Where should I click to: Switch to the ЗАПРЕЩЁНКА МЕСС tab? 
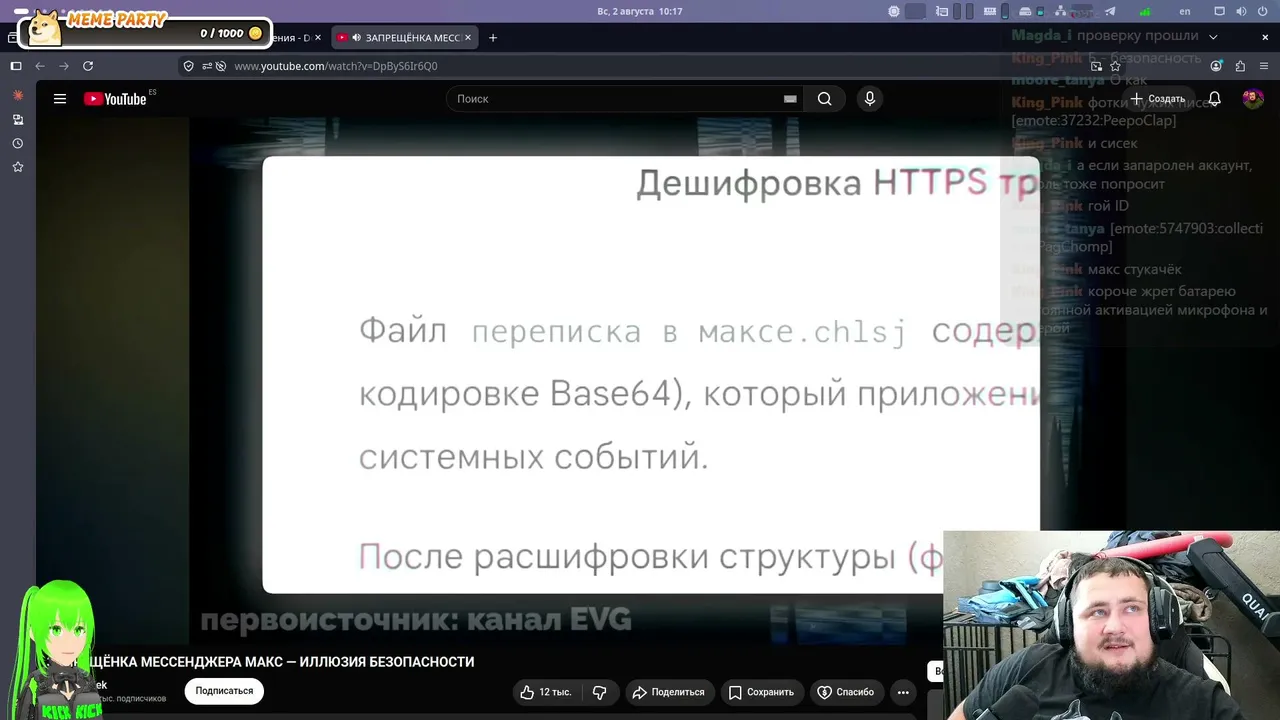pyautogui.click(x=404, y=38)
